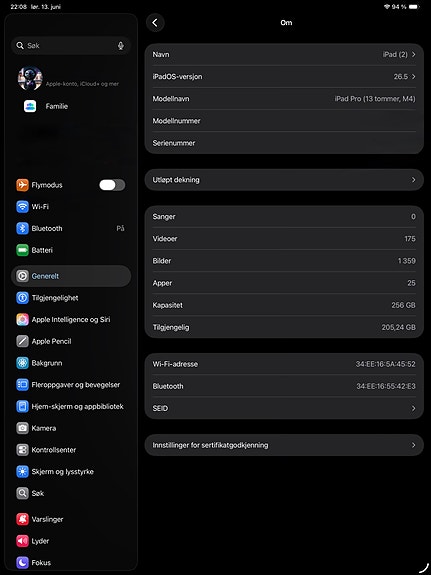Tap Bluetooth address 34:EE:16:55:42:E3
The height and width of the screenshot is (575, 431).
coord(386,386)
